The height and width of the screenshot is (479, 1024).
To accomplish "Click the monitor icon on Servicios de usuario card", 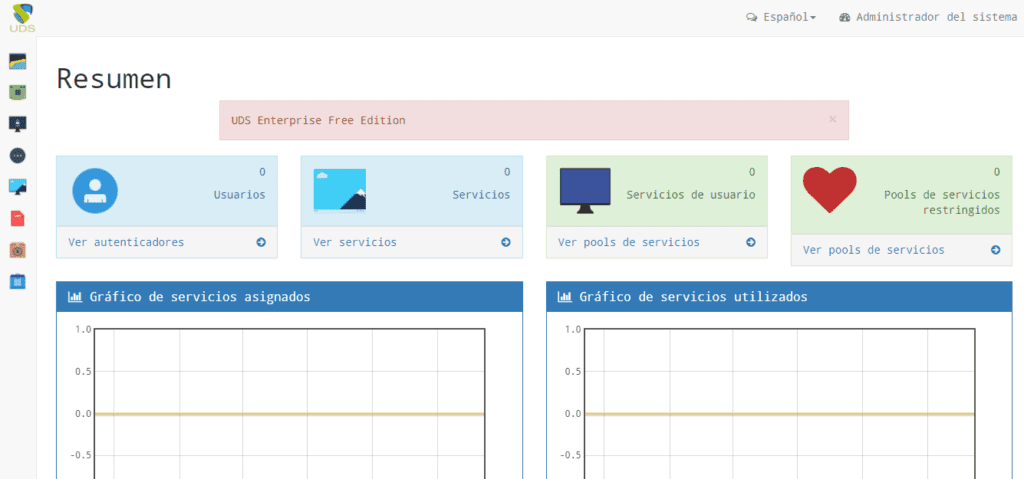I will [585, 191].
